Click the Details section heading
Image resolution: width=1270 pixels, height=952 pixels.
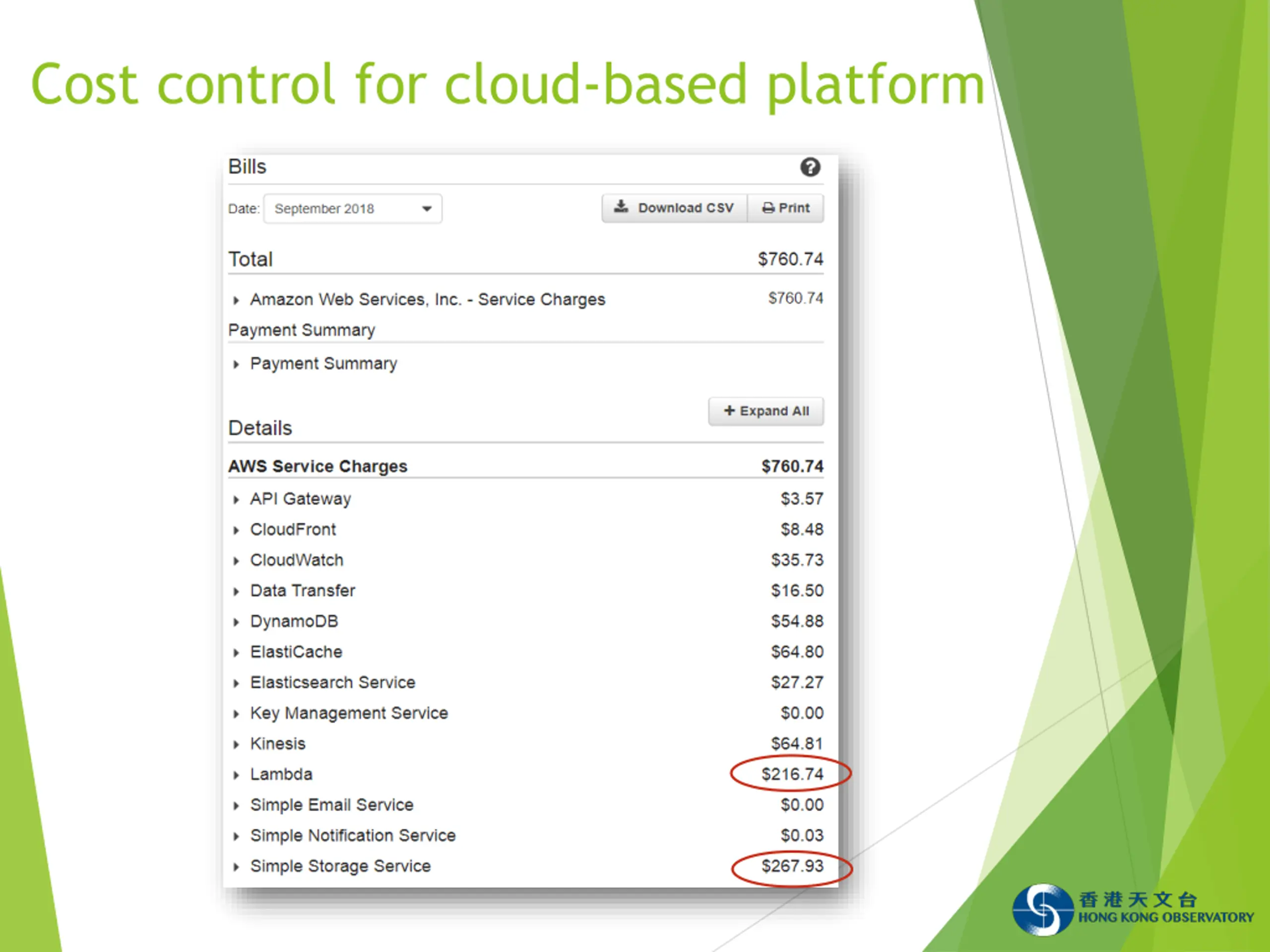tap(260, 428)
